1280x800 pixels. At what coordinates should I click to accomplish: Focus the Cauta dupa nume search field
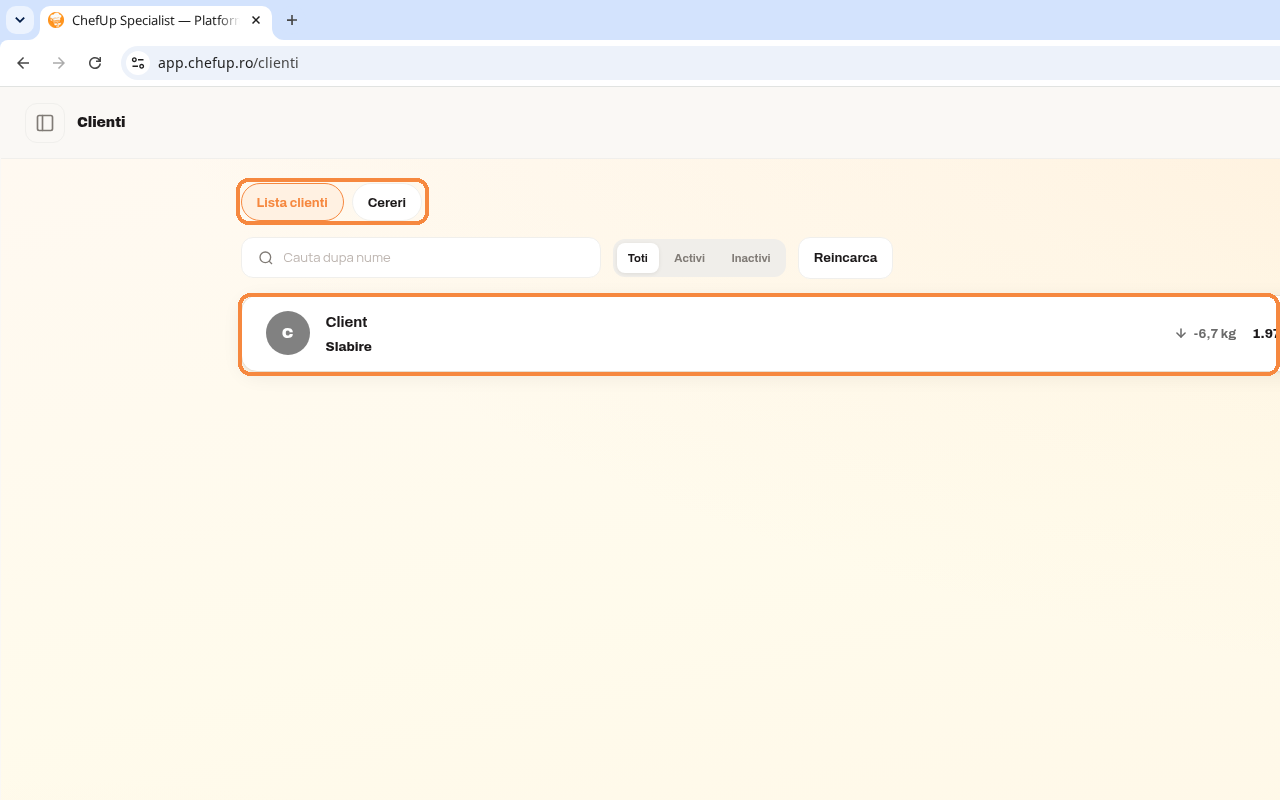(421, 258)
